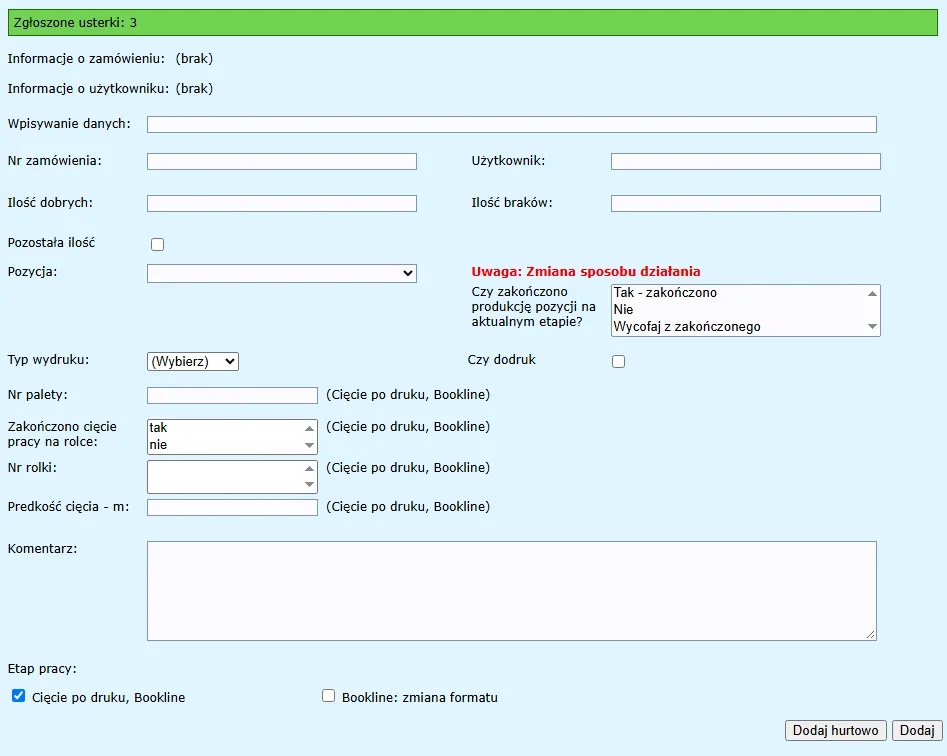Click scroll-up arrow of Zakończono cięcie list
947x756 pixels.
point(309,428)
